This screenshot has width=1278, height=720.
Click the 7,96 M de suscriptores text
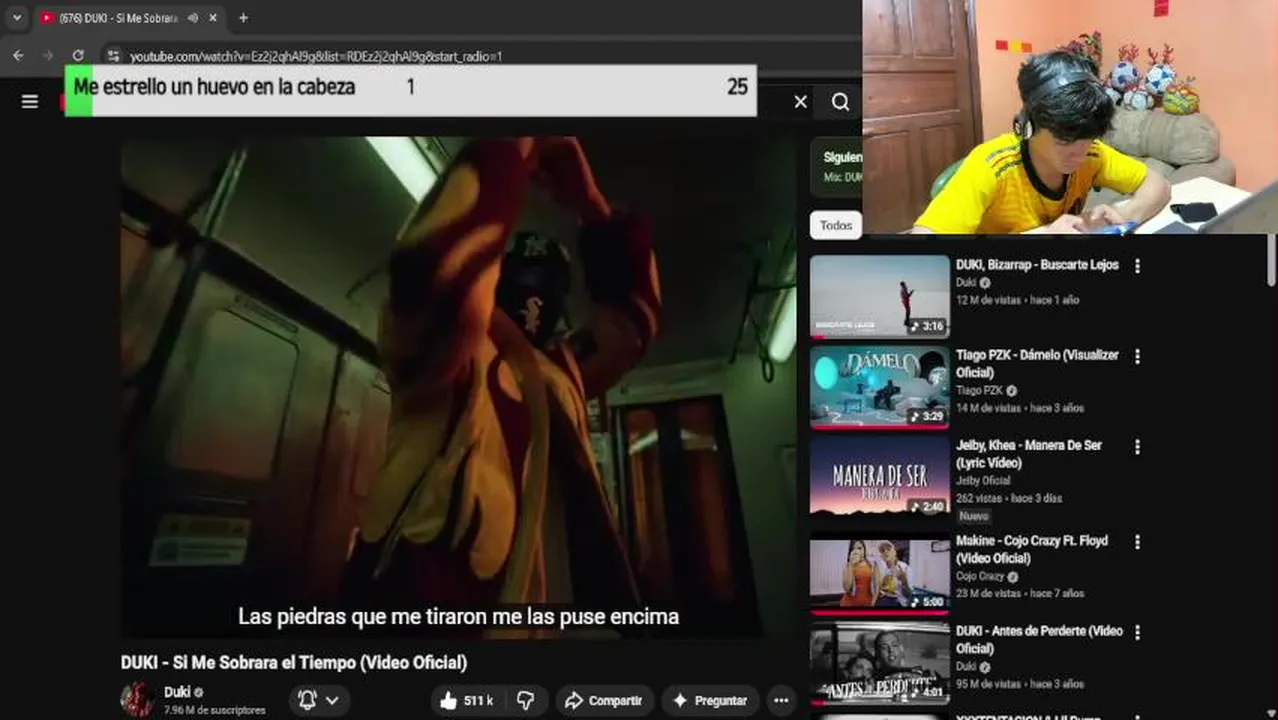(215, 710)
